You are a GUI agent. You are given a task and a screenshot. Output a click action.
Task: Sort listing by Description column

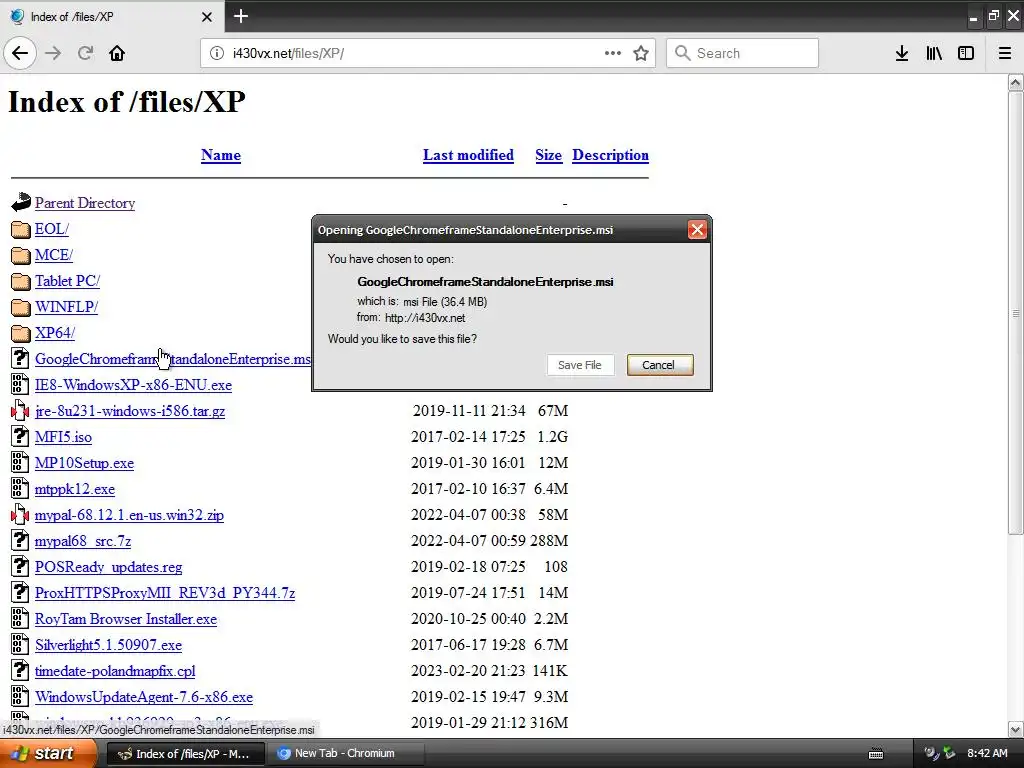tap(611, 155)
